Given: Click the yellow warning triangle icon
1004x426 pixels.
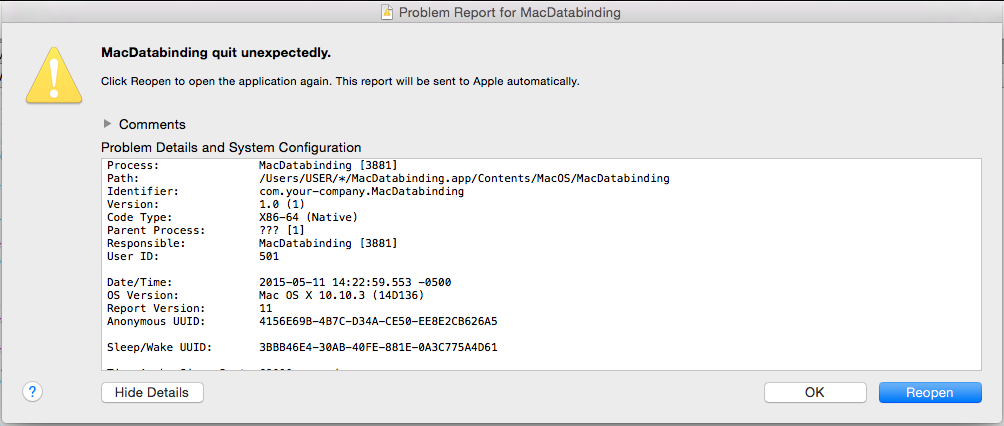Looking at the screenshot, I should pyautogui.click(x=54, y=74).
